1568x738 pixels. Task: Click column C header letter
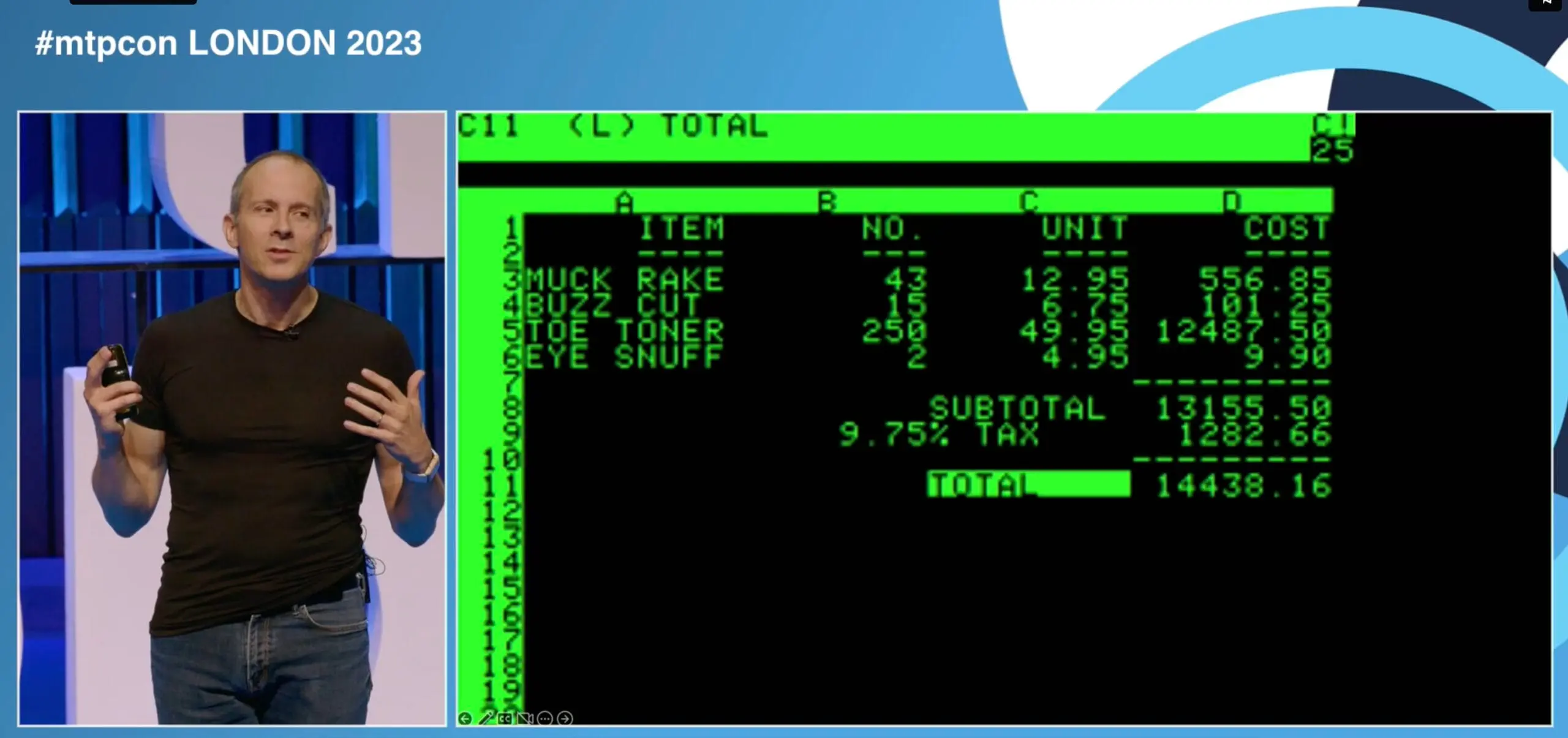[1029, 202]
